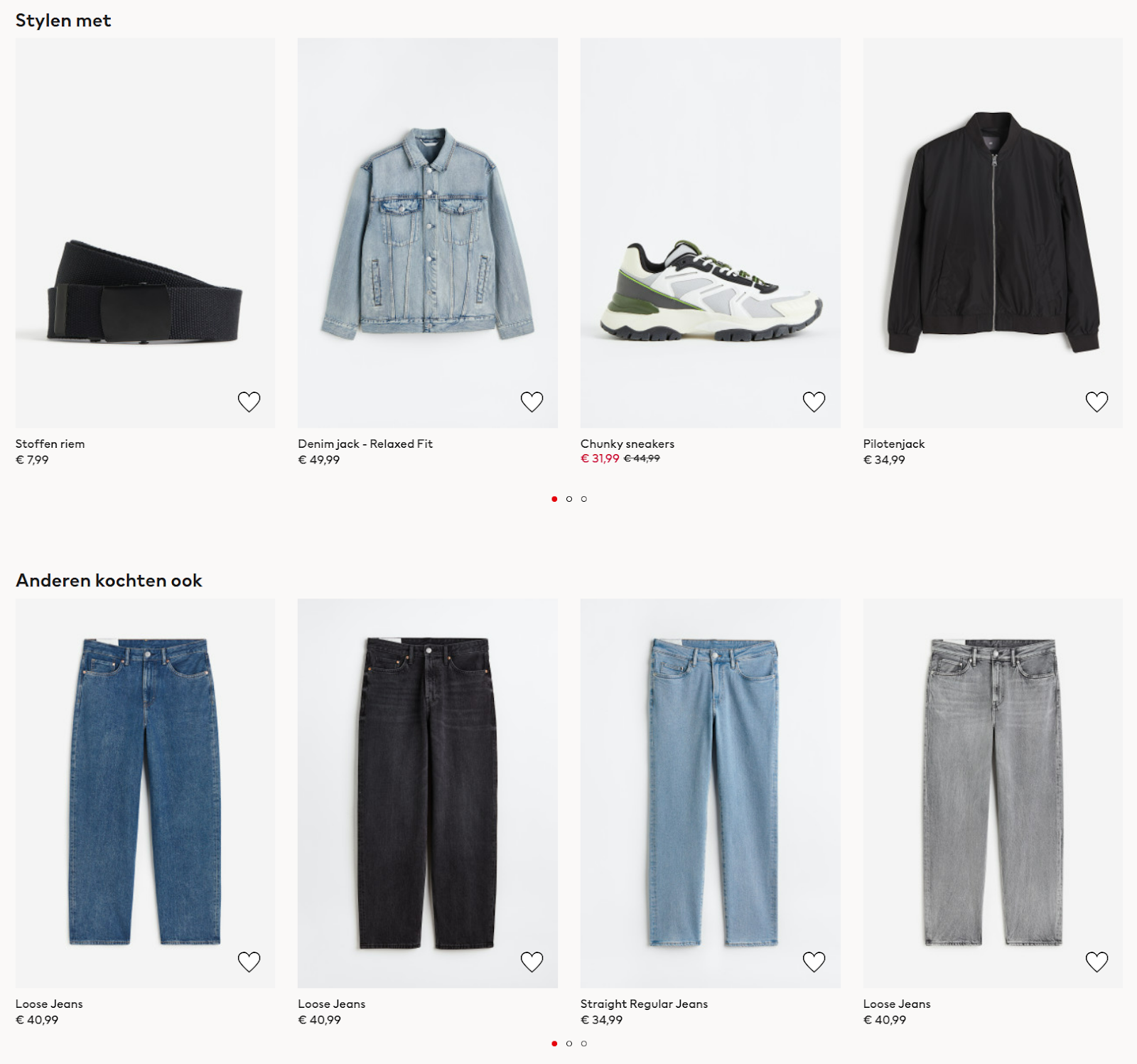Open the Stoffen riem product link

[50, 444]
